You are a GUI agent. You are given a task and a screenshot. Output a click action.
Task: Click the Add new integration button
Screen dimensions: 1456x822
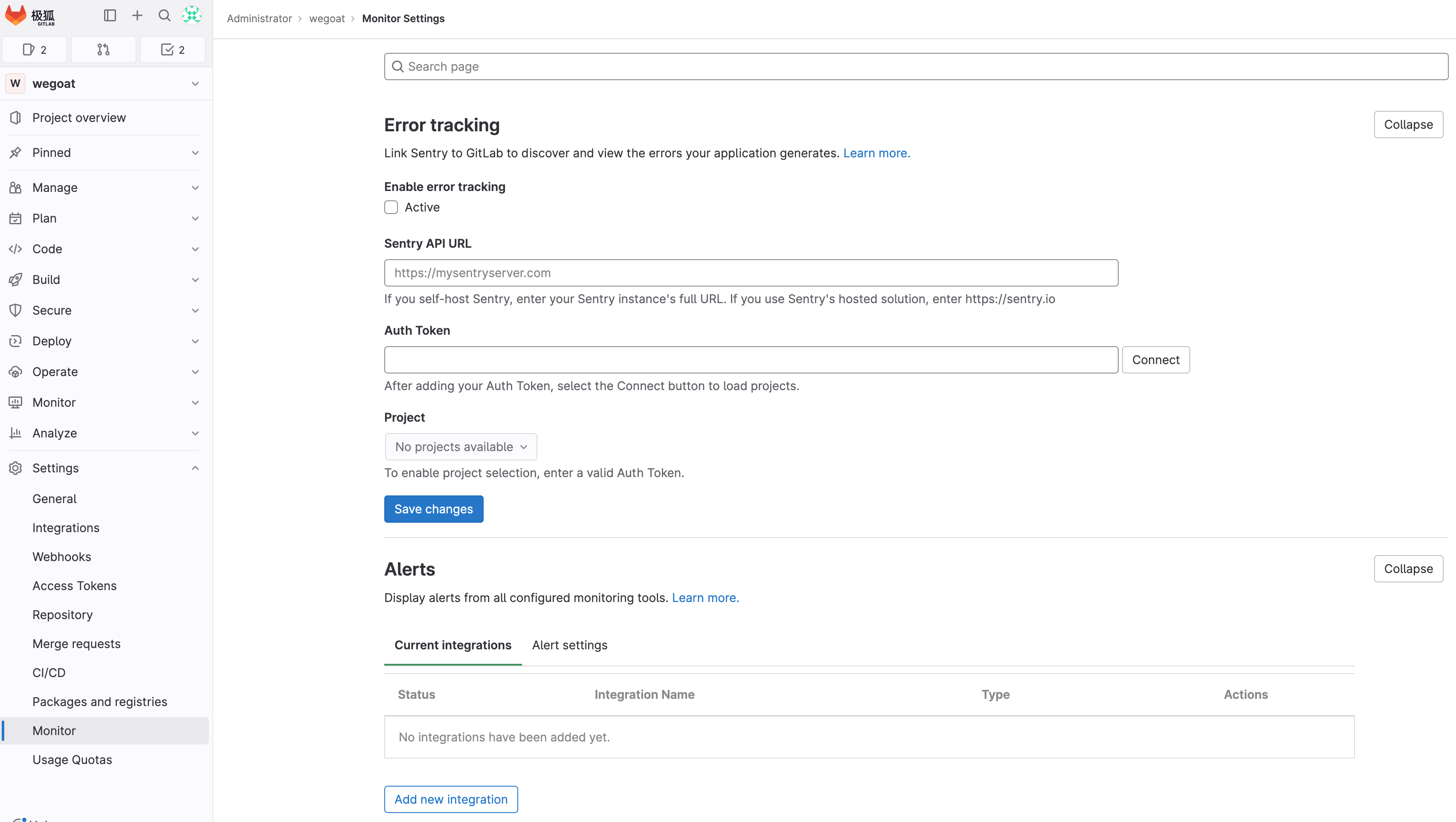coord(450,799)
